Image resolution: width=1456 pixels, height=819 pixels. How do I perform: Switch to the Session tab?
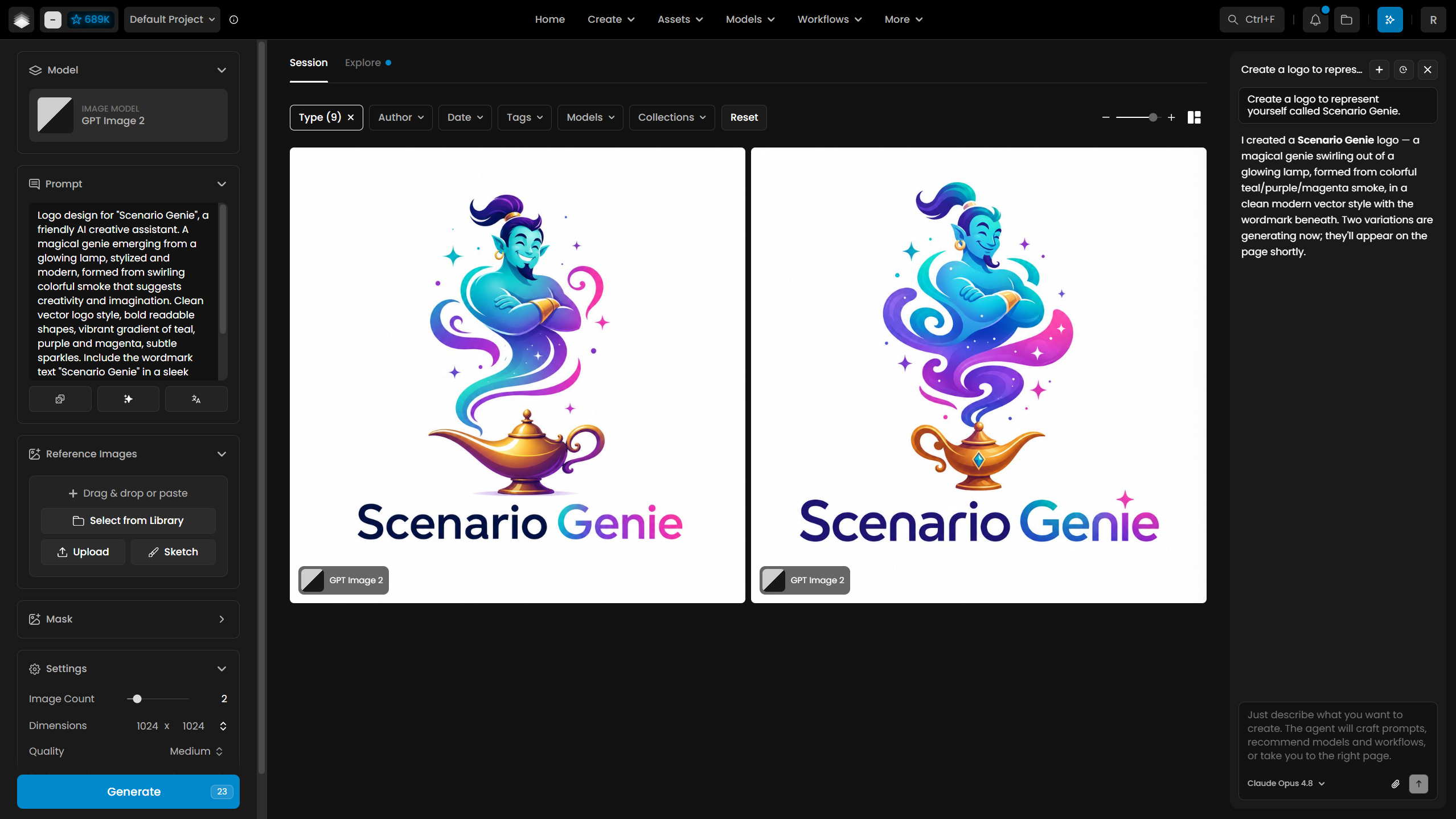click(x=309, y=63)
